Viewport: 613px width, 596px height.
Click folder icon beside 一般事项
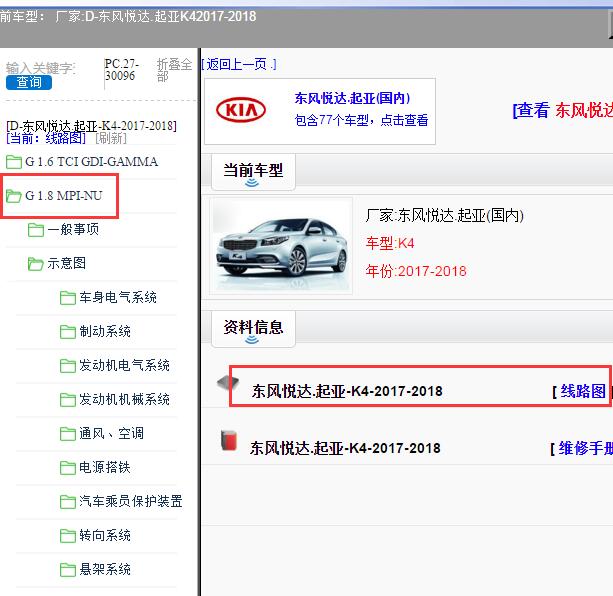click(x=36, y=229)
